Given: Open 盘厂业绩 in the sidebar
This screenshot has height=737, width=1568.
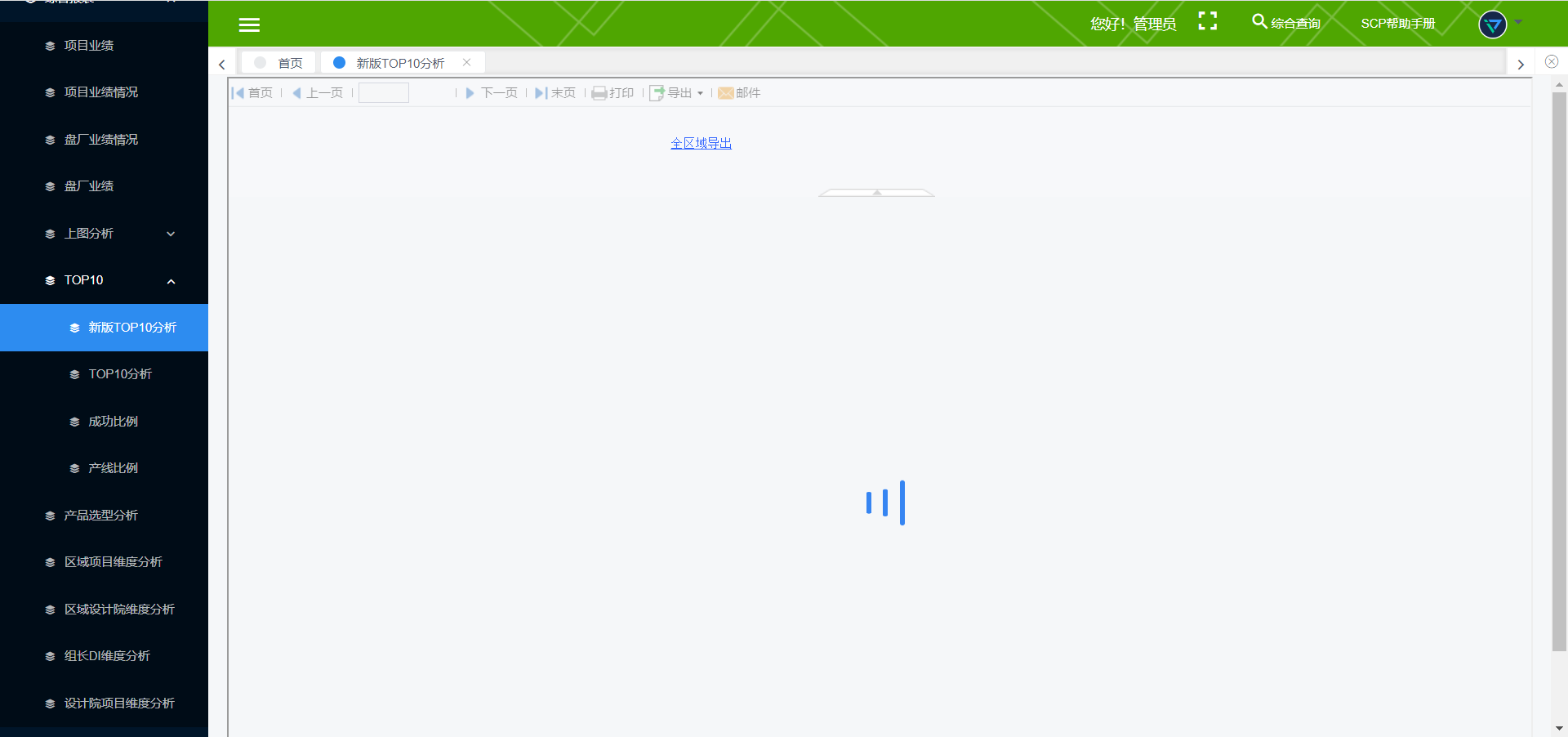Looking at the screenshot, I should [89, 186].
